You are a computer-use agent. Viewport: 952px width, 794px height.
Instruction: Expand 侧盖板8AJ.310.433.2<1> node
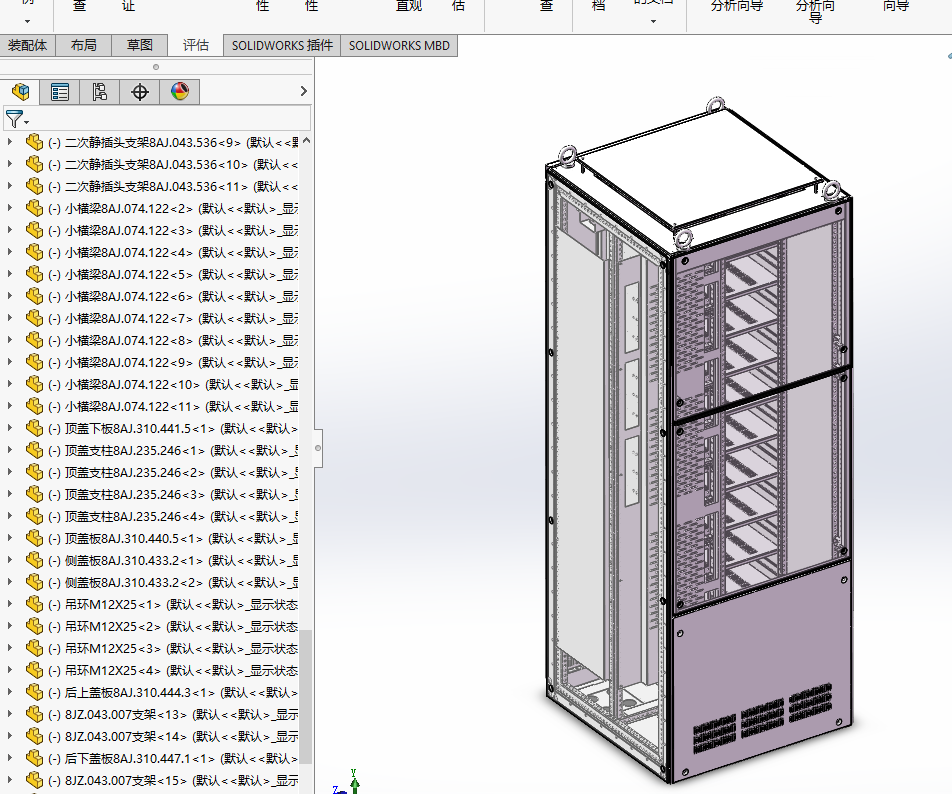pyautogui.click(x=9, y=560)
